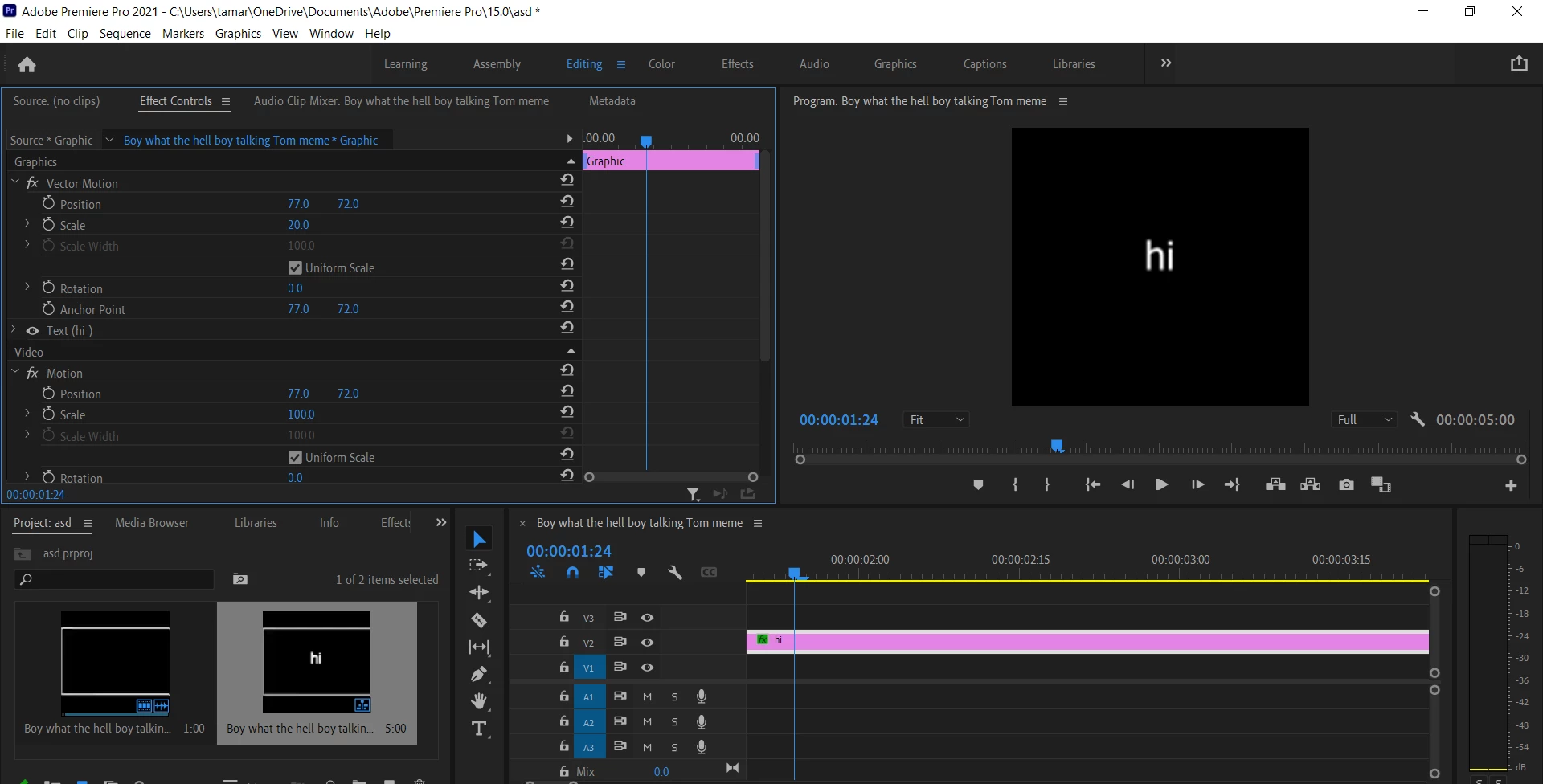Toggle V3 track output eye
The height and width of the screenshot is (784, 1543).
[647, 617]
